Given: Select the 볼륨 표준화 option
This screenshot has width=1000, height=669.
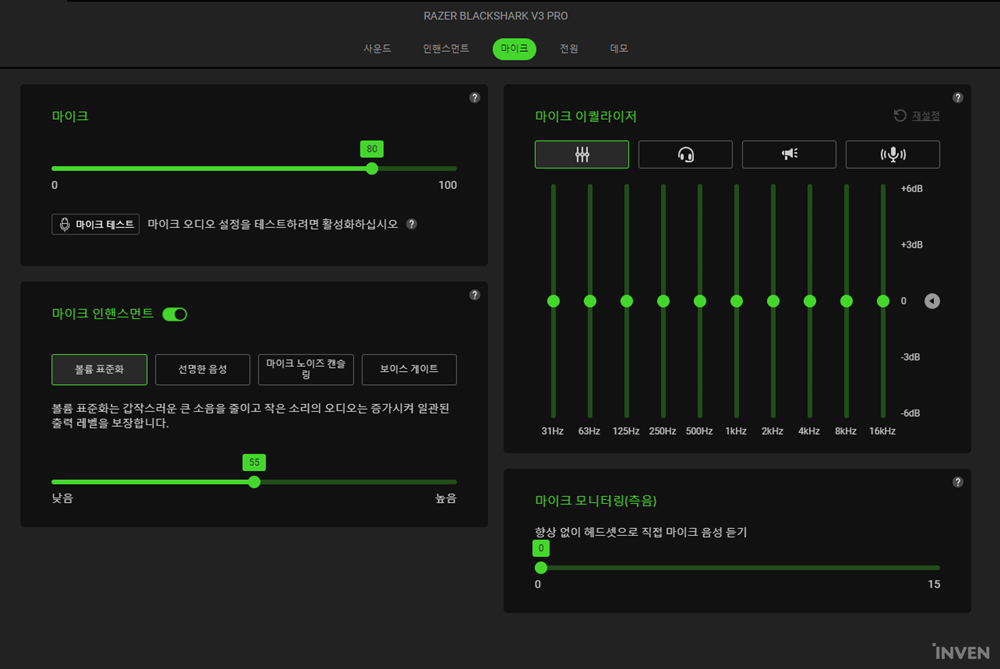Looking at the screenshot, I should tap(99, 370).
